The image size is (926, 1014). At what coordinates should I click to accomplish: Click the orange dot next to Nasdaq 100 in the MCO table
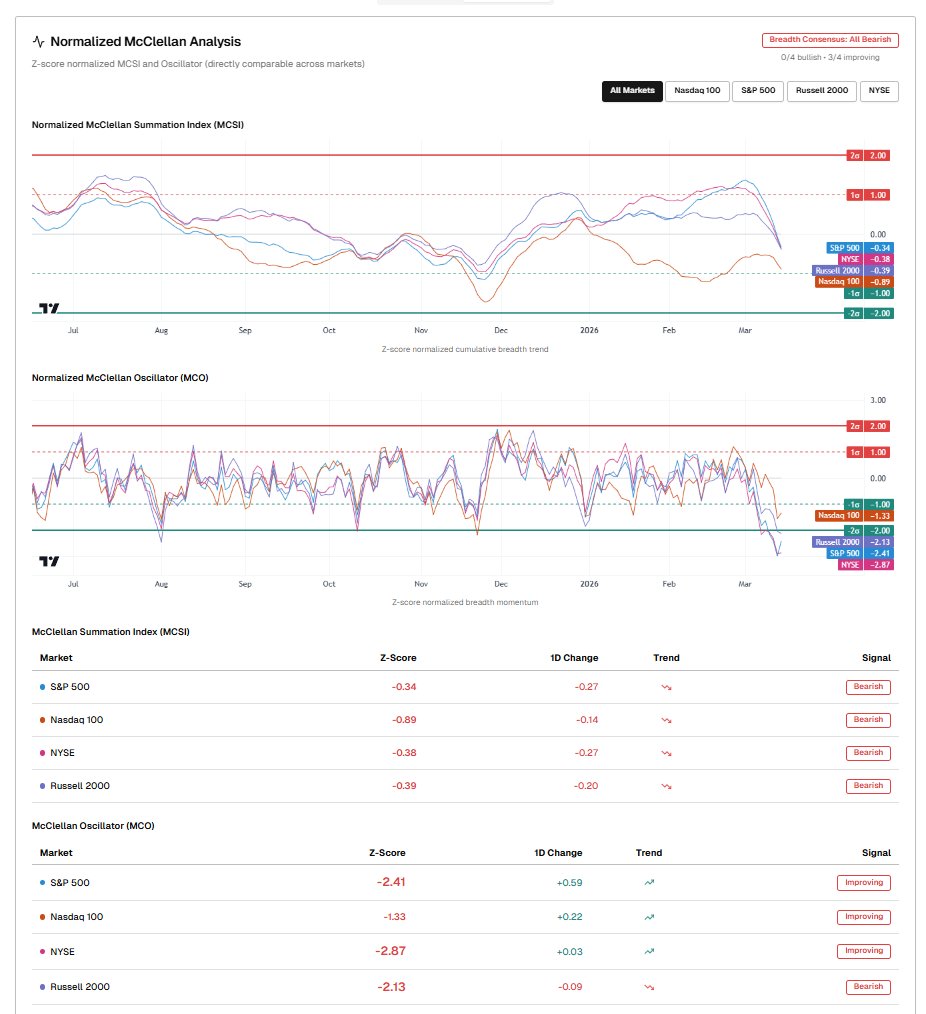pos(41,917)
